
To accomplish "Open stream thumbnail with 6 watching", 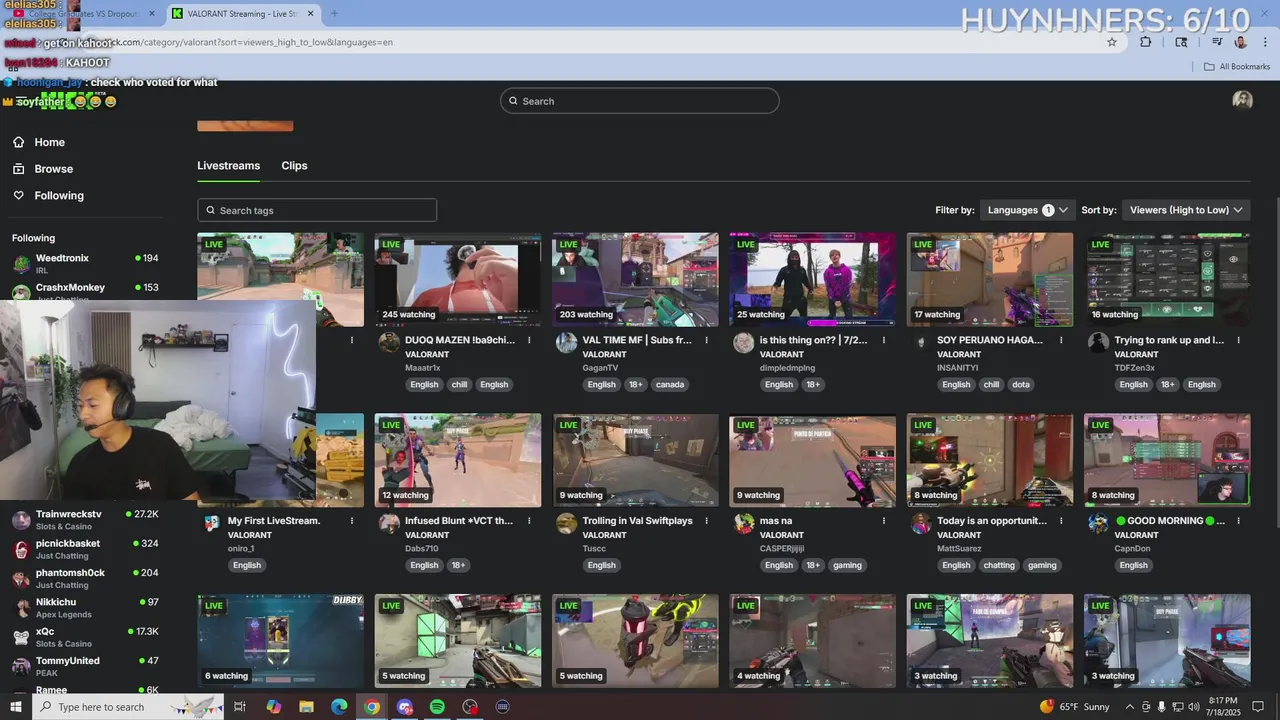I will (281, 641).
